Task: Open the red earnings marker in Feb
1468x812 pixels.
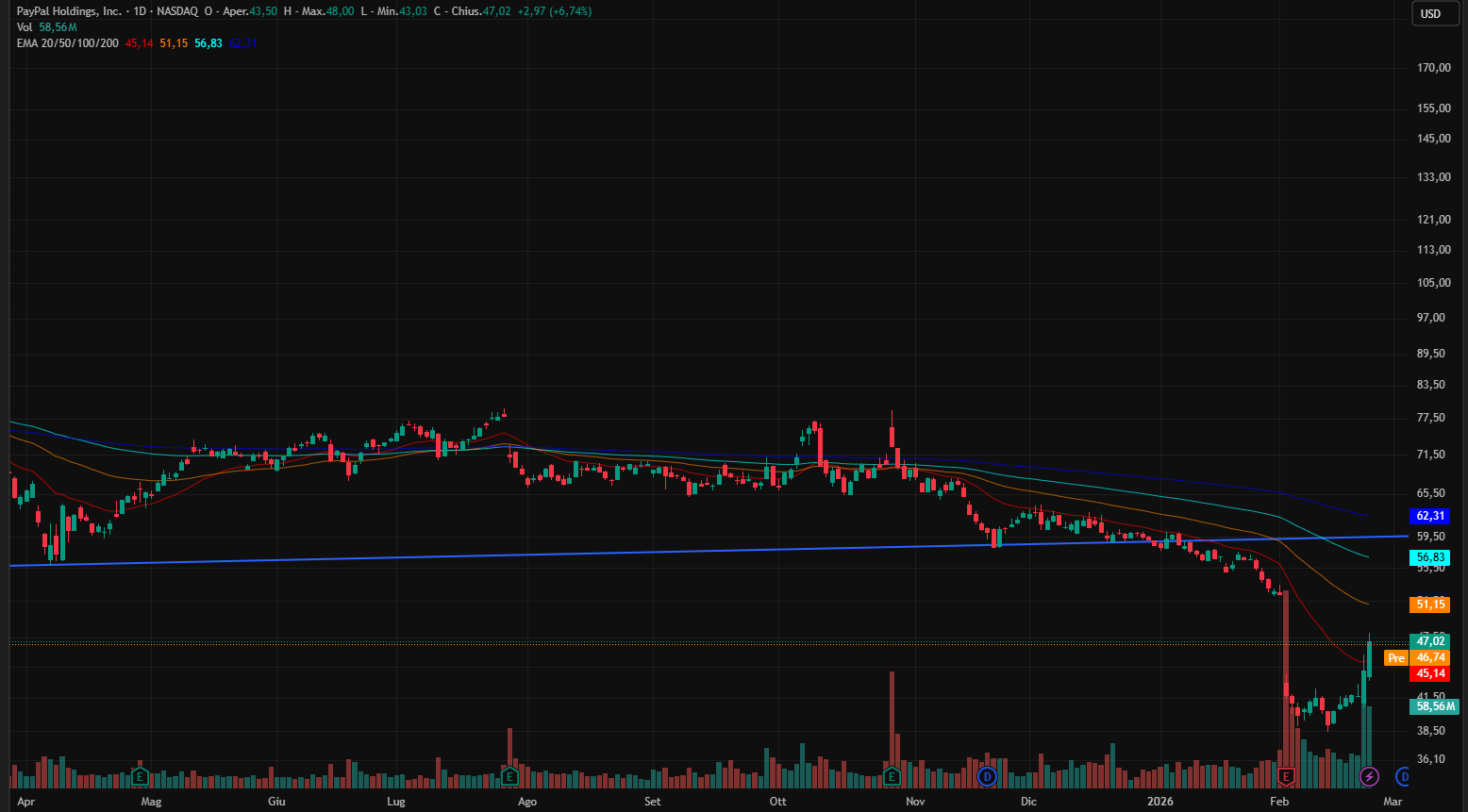Action: [1285, 776]
